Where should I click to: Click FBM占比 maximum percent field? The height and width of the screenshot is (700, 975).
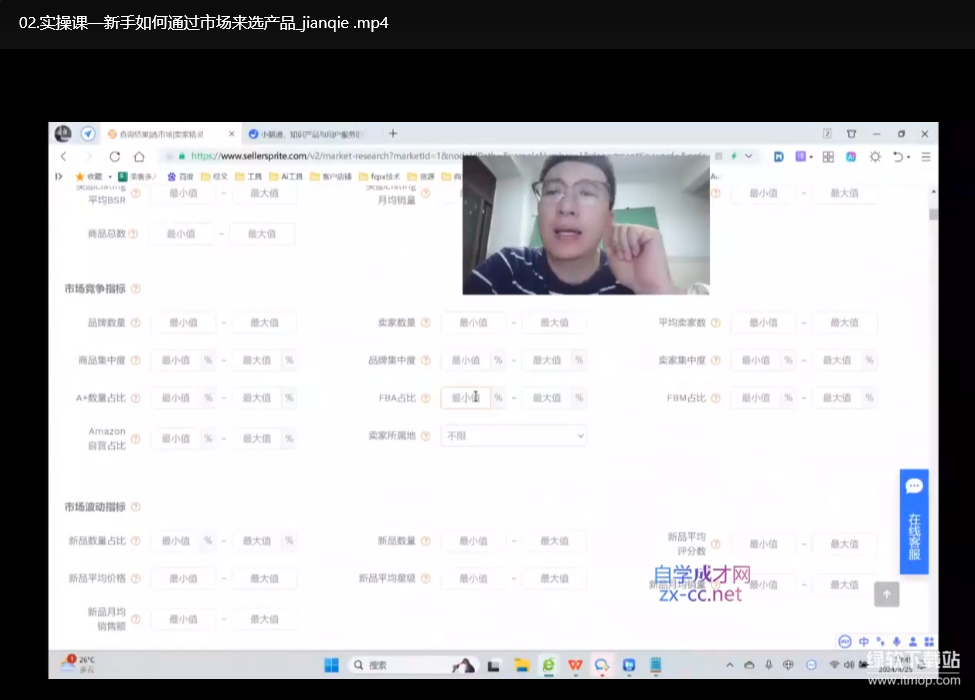837,398
